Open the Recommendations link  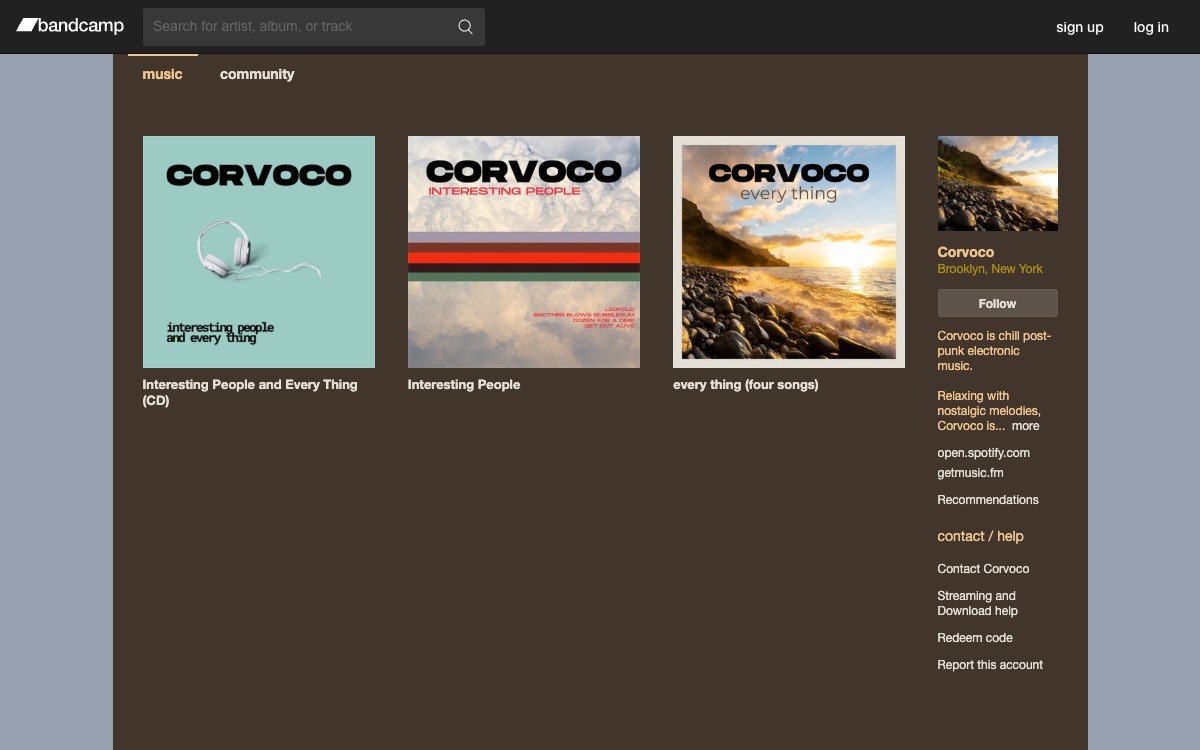988,500
